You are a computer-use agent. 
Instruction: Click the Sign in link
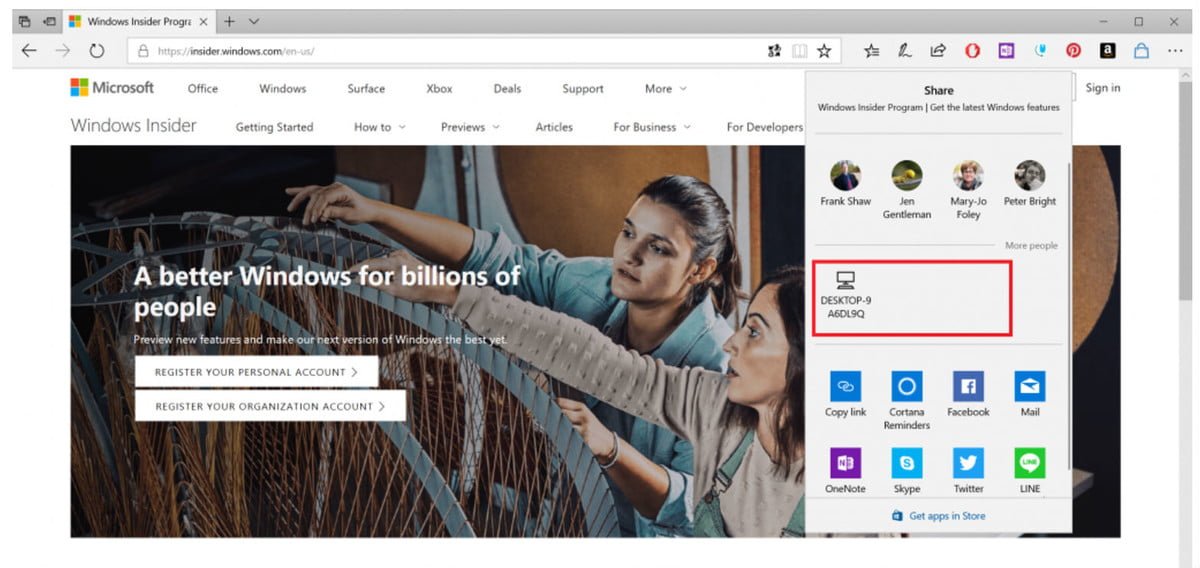coord(1103,88)
